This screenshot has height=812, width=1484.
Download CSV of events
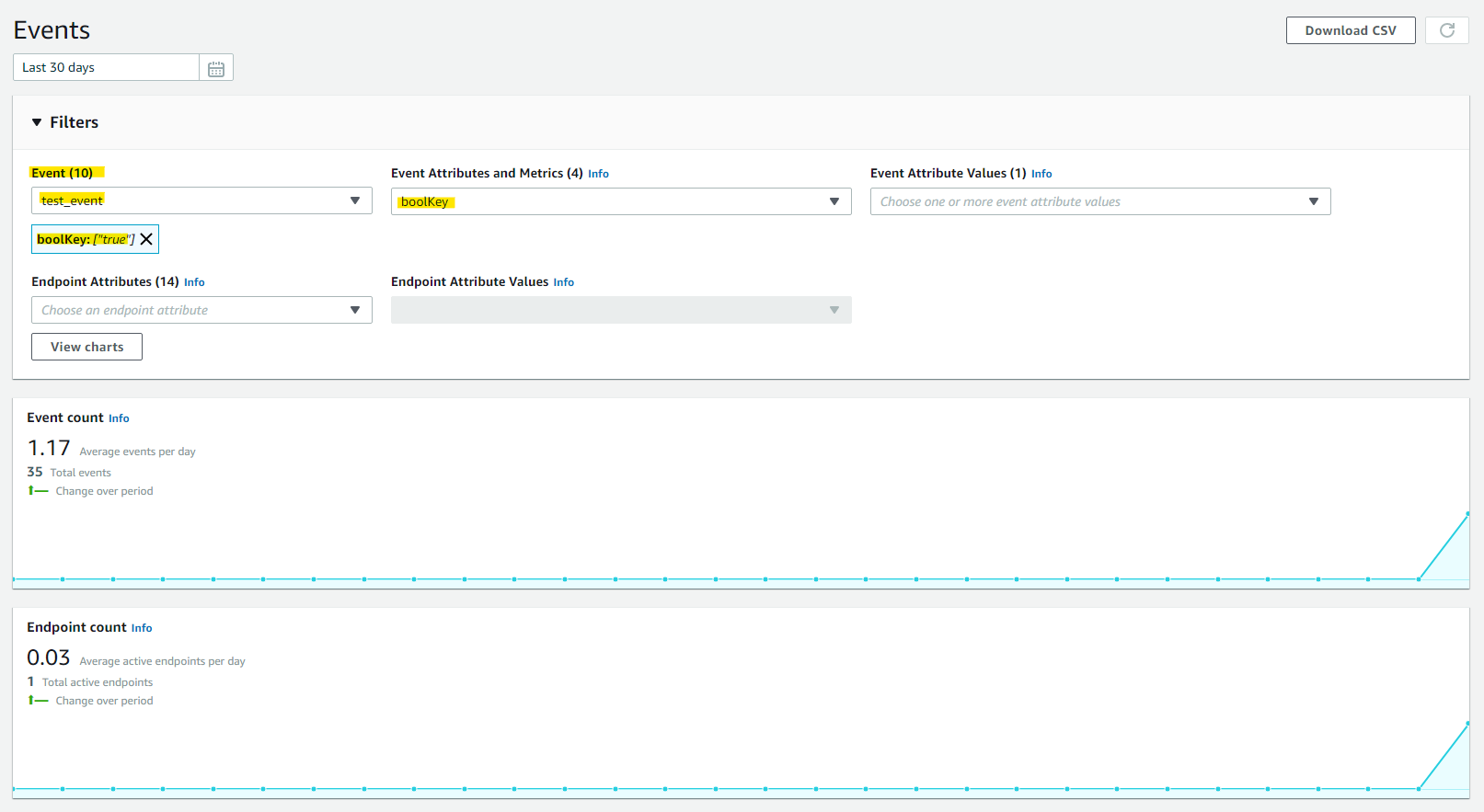pos(1351,30)
